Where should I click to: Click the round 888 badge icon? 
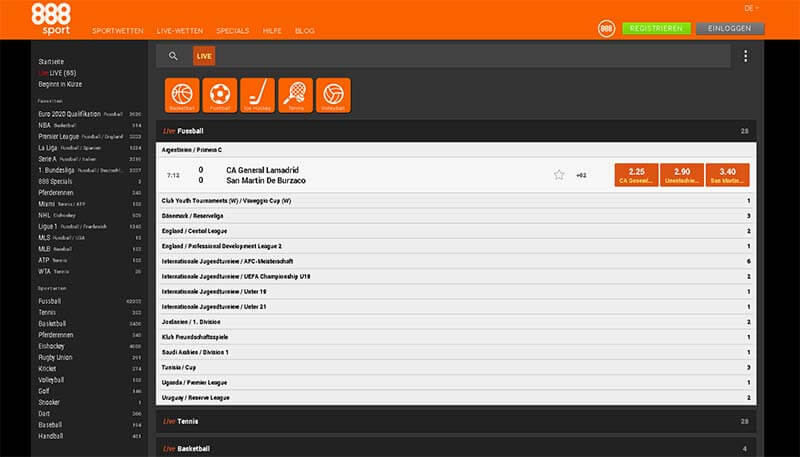(606, 29)
